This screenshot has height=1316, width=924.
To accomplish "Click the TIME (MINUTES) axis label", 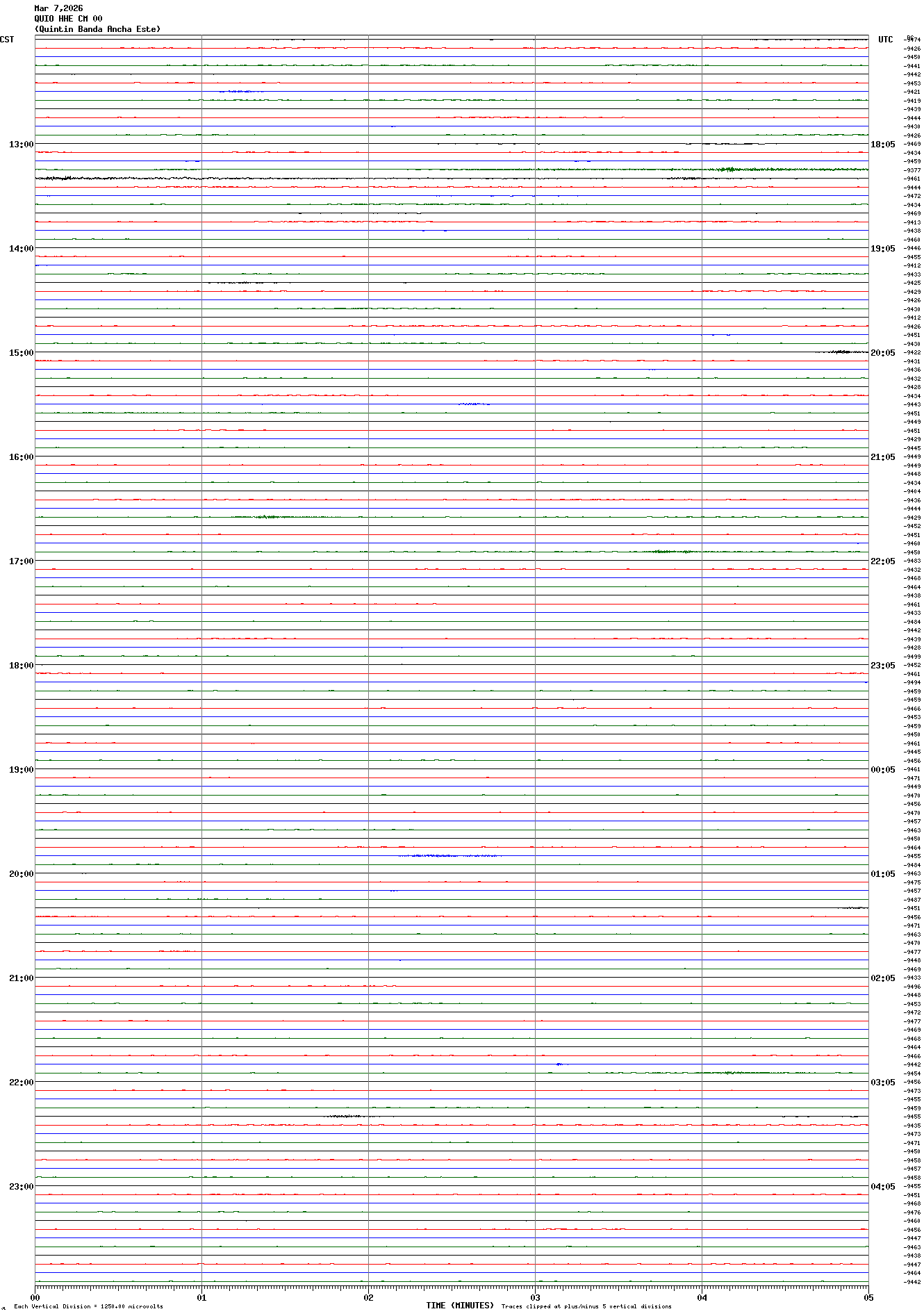I will coord(460,1306).
